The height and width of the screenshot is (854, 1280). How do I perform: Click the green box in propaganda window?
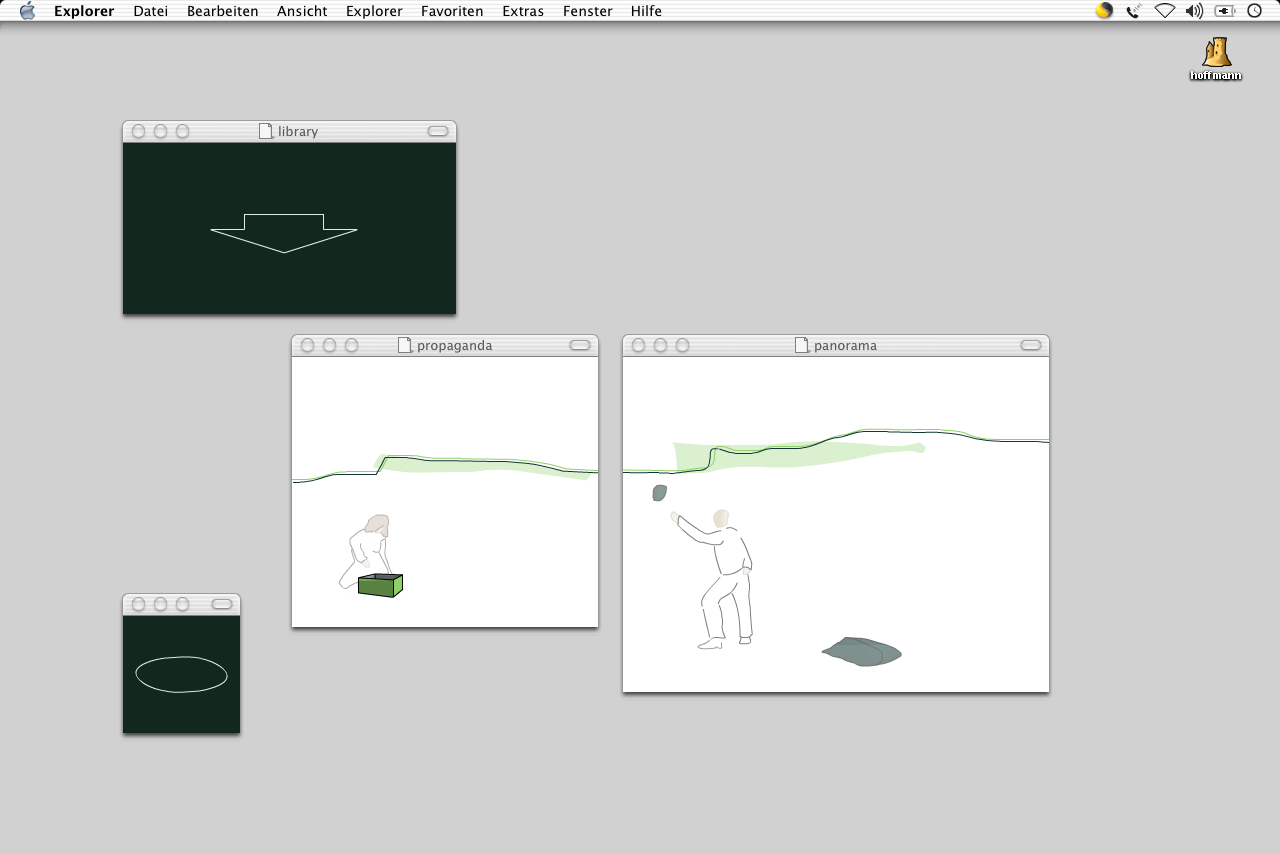point(381,585)
